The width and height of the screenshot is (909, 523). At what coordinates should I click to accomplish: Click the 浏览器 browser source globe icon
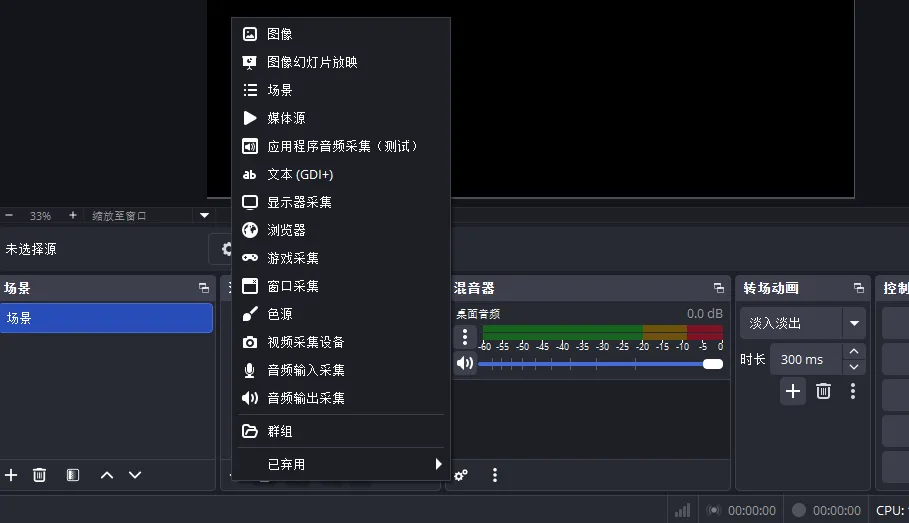coord(250,230)
